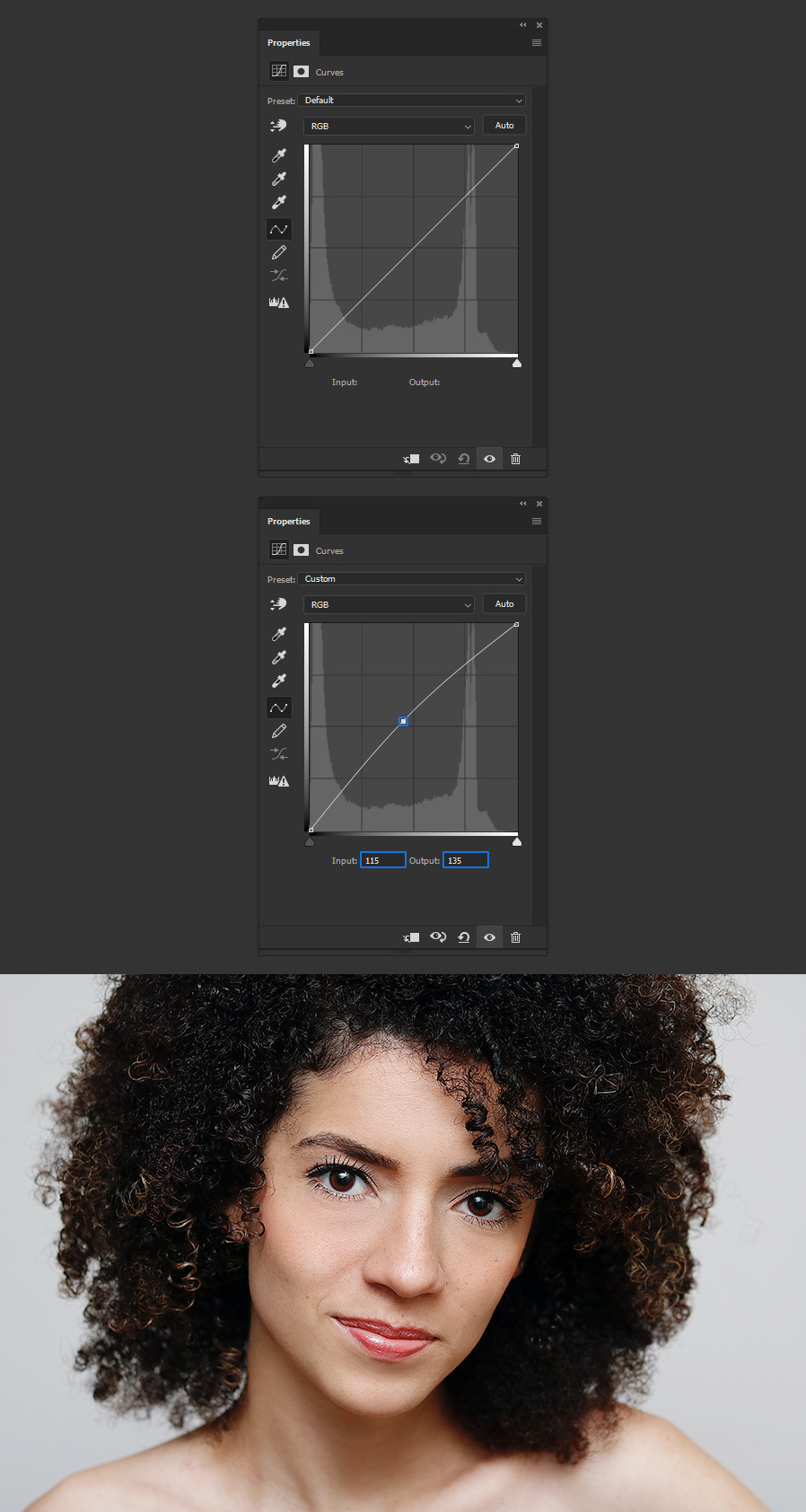Click smooth curve values icon in bottom panel
The width and height of the screenshot is (806, 1512).
pyautogui.click(x=279, y=754)
